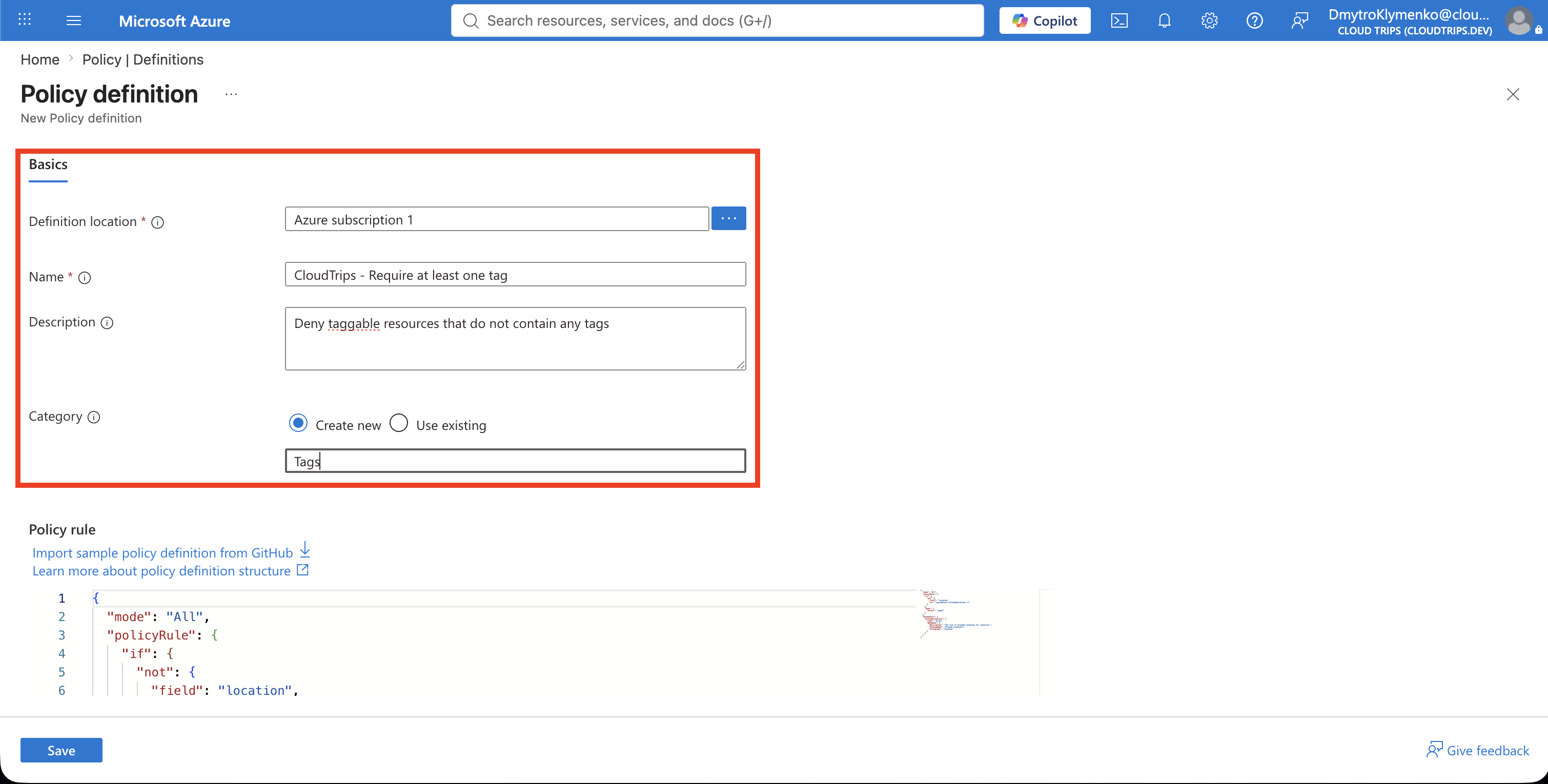The image size is (1548, 784).
Task: Open the notifications bell
Action: (x=1164, y=20)
